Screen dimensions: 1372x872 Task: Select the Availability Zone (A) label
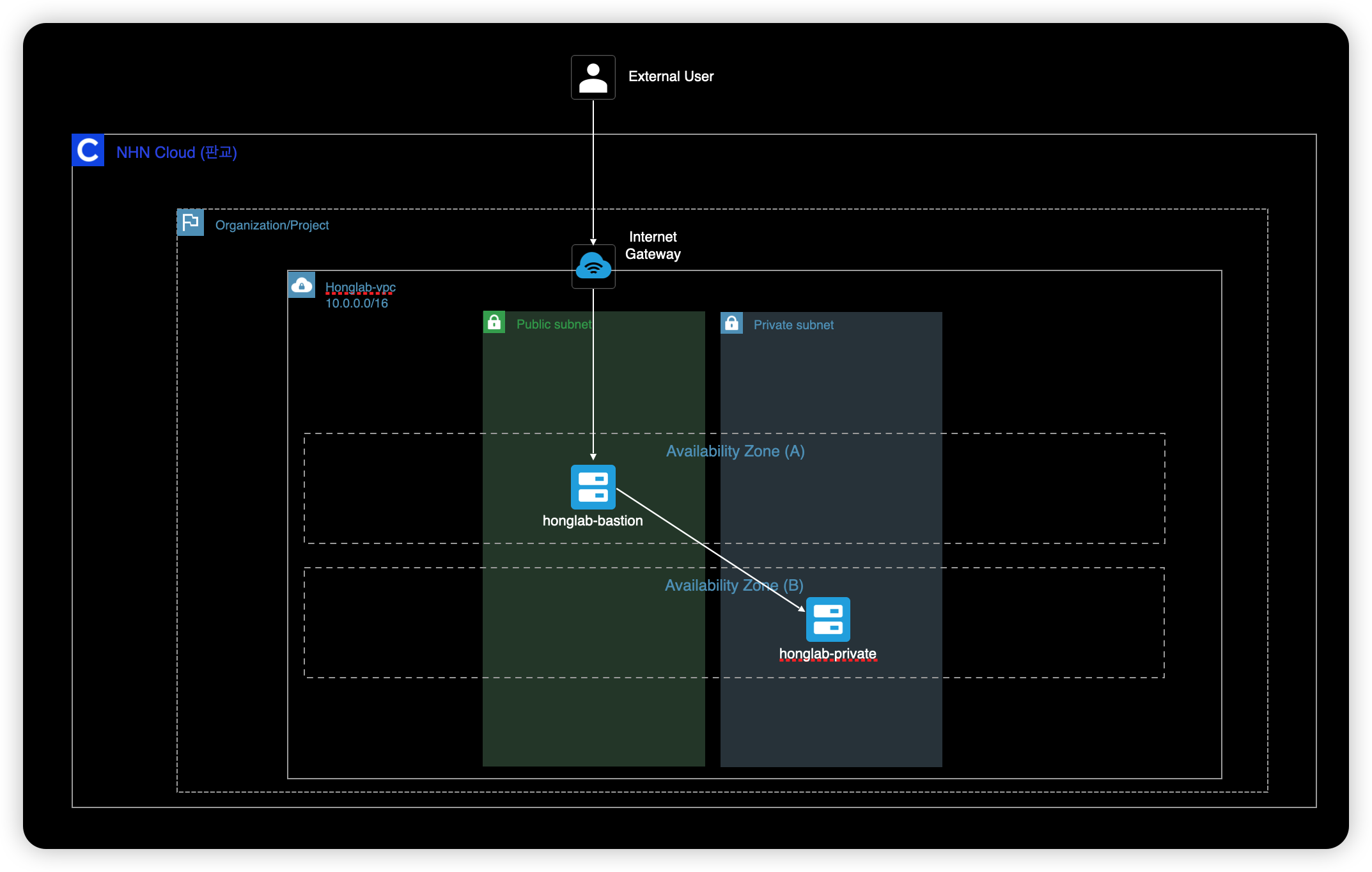[x=735, y=451]
